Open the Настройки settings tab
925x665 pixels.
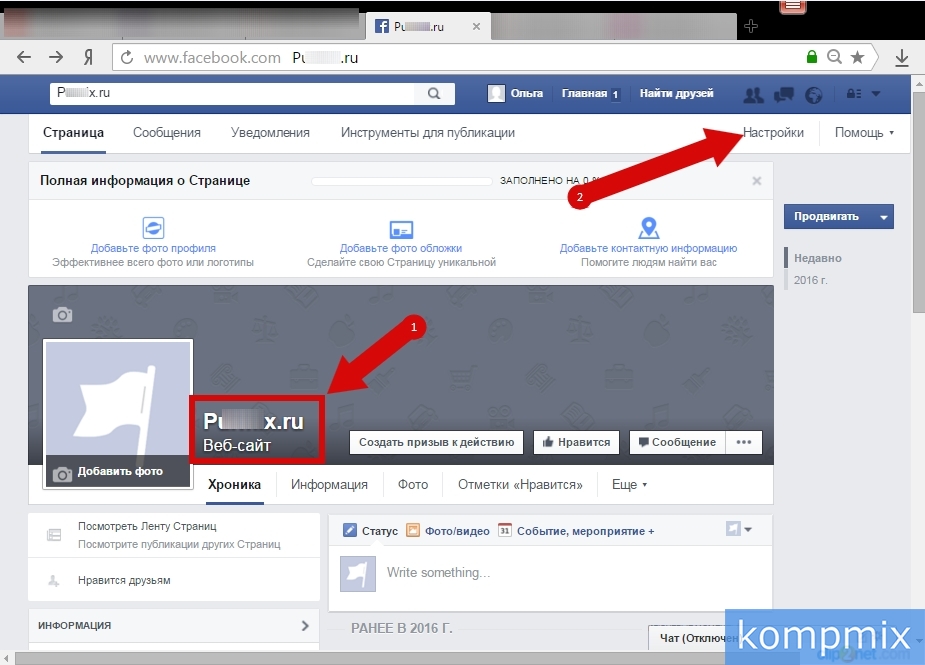pyautogui.click(x=773, y=133)
